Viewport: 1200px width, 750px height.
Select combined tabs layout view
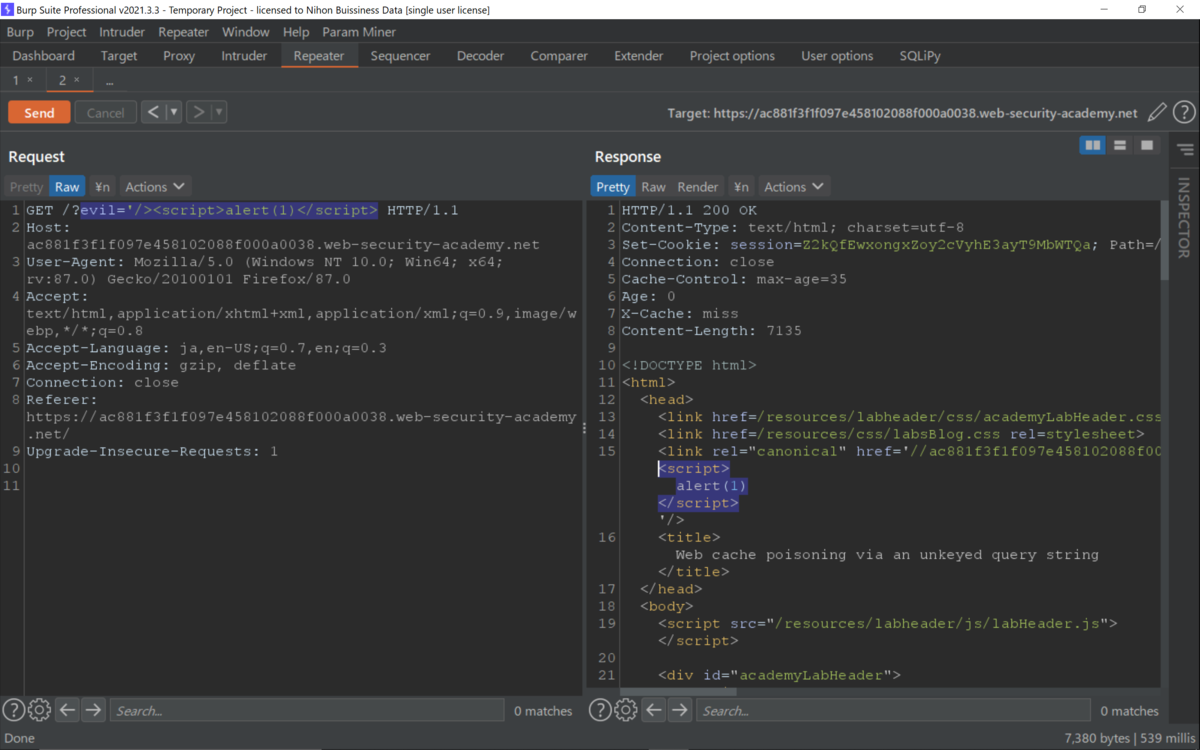click(1147, 146)
